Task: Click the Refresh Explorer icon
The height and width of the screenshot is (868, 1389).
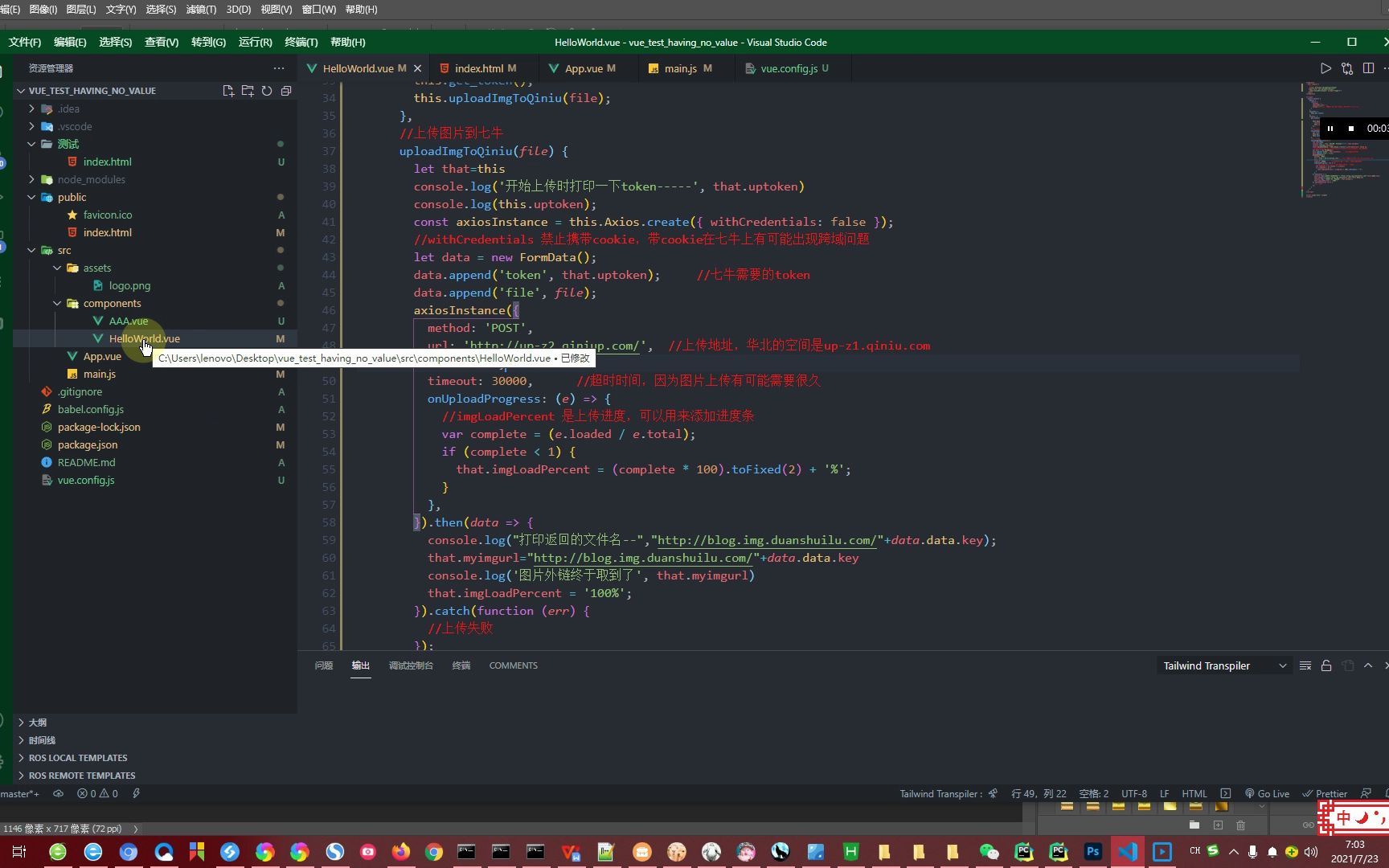Action: 267,91
